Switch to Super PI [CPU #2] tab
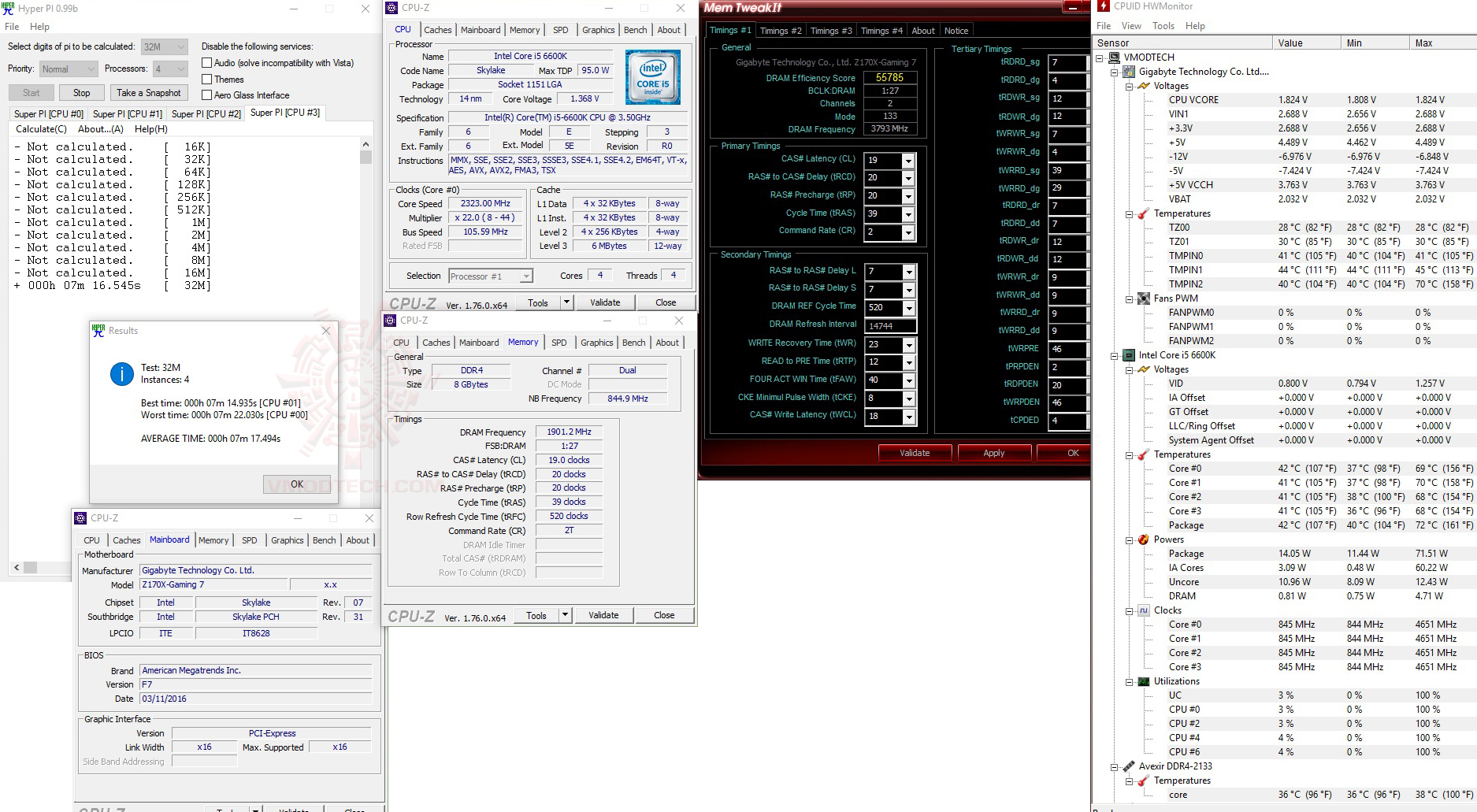 (x=206, y=114)
